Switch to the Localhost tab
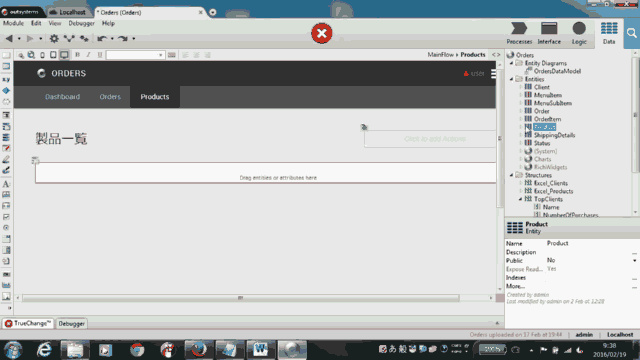This screenshot has width=640, height=360. pyautogui.click(x=69, y=12)
